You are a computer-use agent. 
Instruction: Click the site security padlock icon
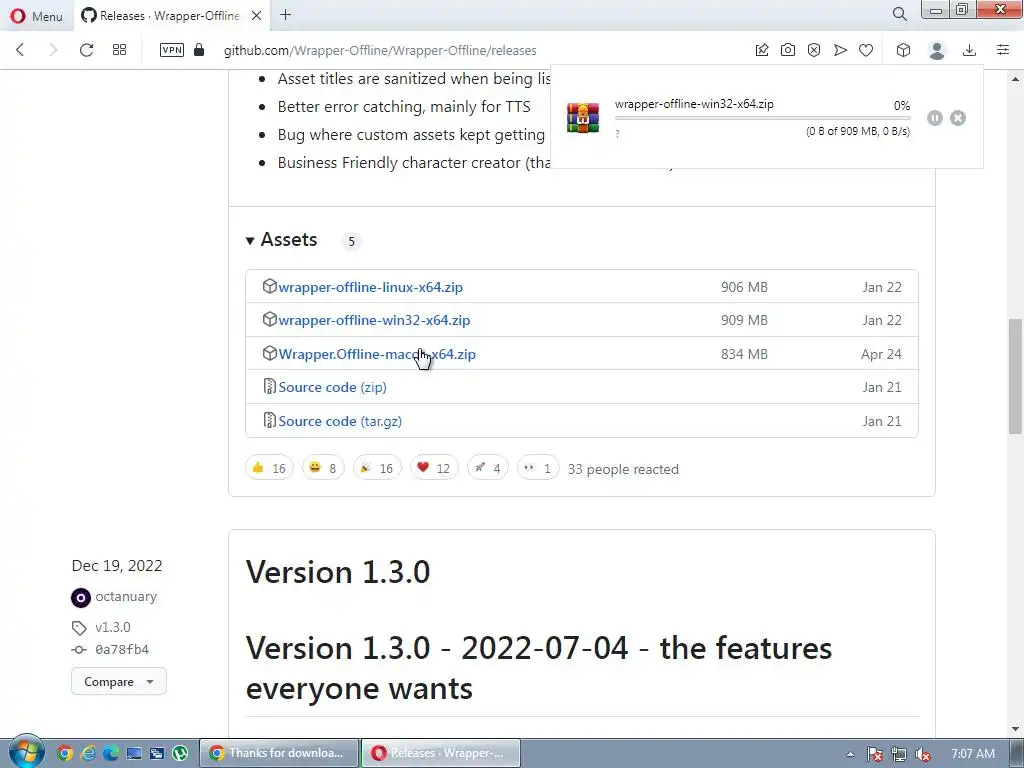199,50
